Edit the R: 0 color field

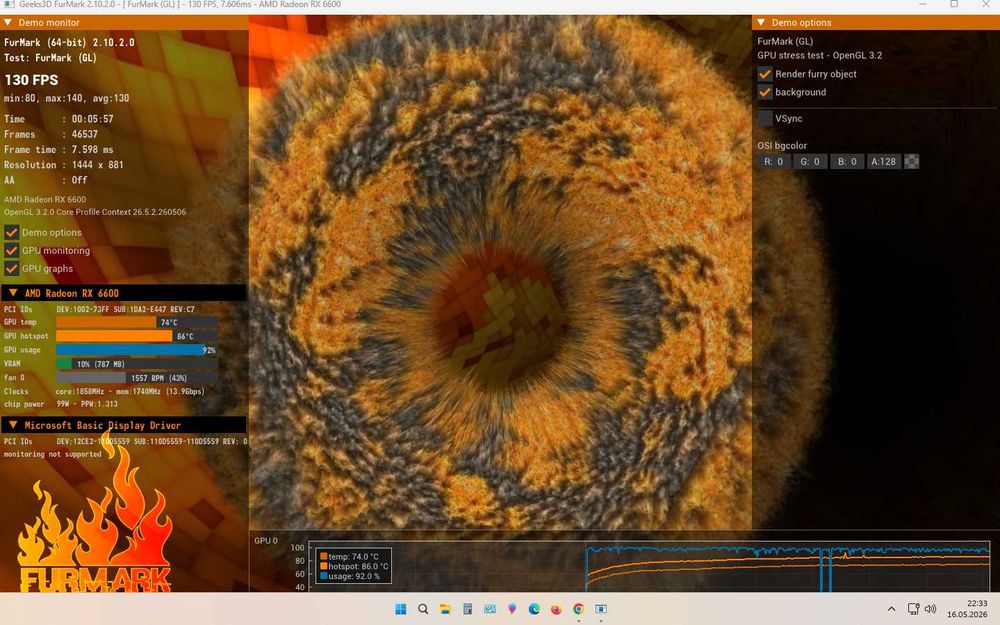click(x=774, y=162)
